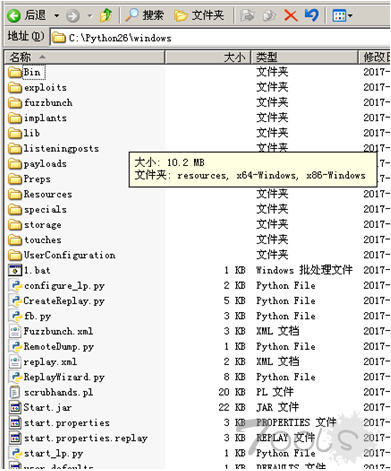This screenshot has height=471, width=391.
Task: Select the listeningposts folder icon
Action: (x=14, y=149)
